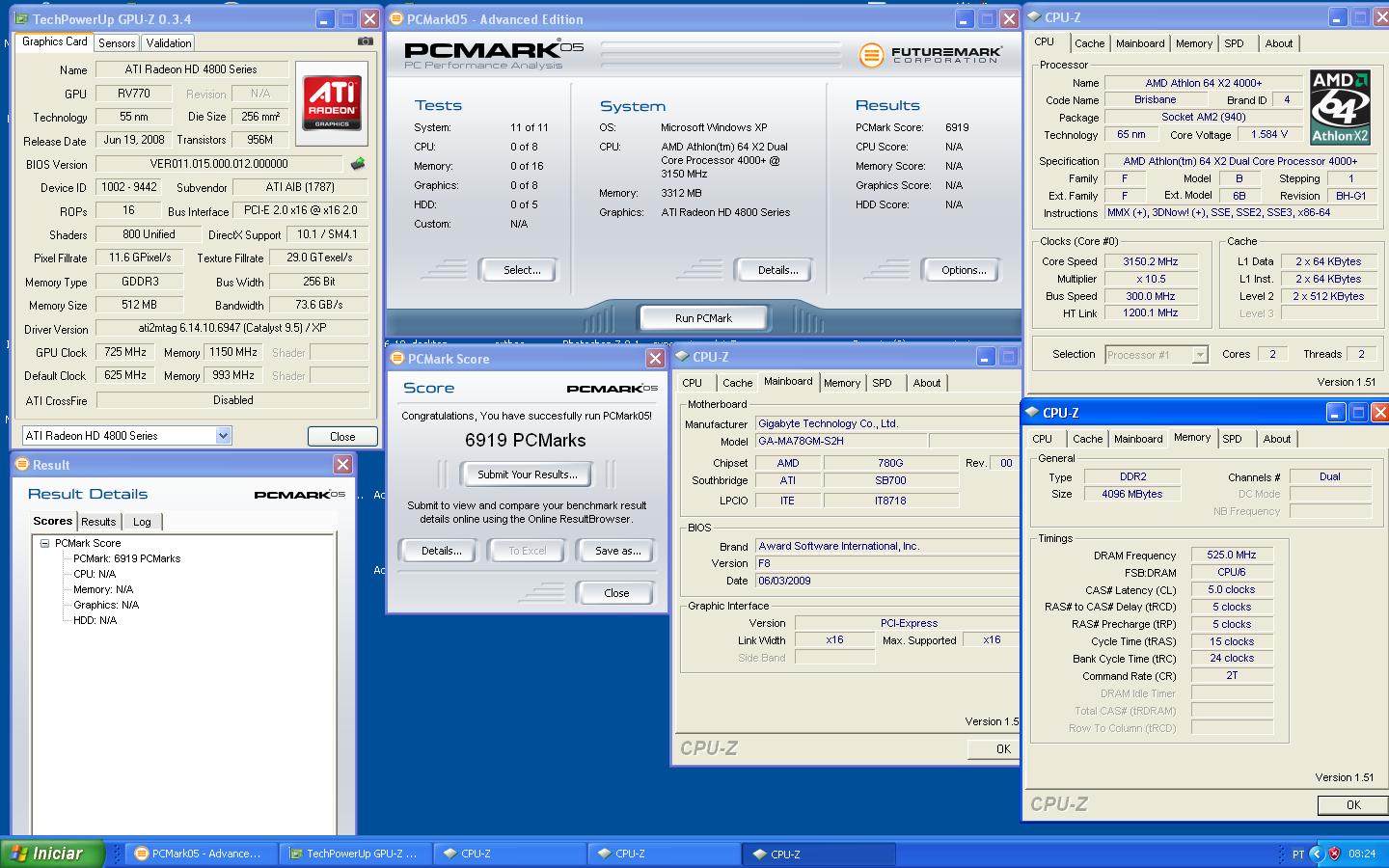Image resolution: width=1389 pixels, height=868 pixels.
Task: Click the camera screenshot icon in GPU-Z
Action: 366,41
